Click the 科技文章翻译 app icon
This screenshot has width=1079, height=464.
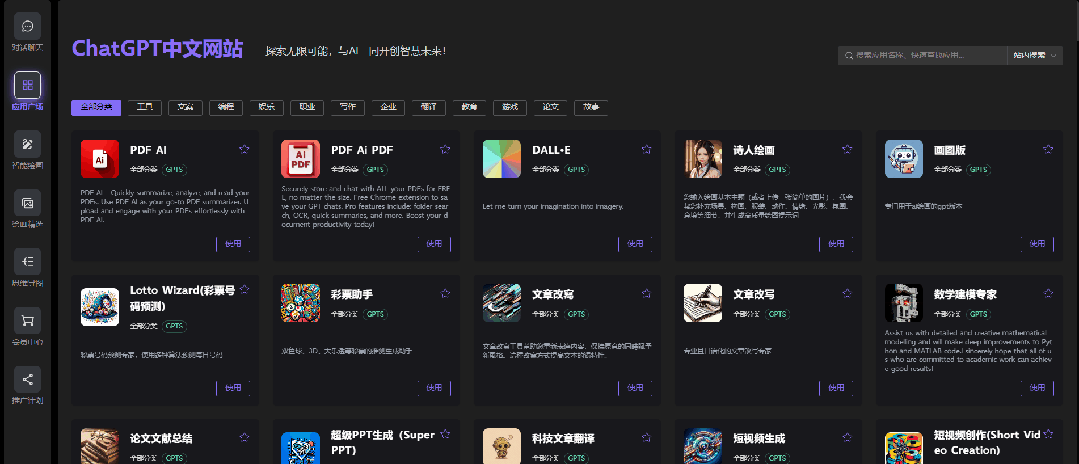tap(502, 446)
